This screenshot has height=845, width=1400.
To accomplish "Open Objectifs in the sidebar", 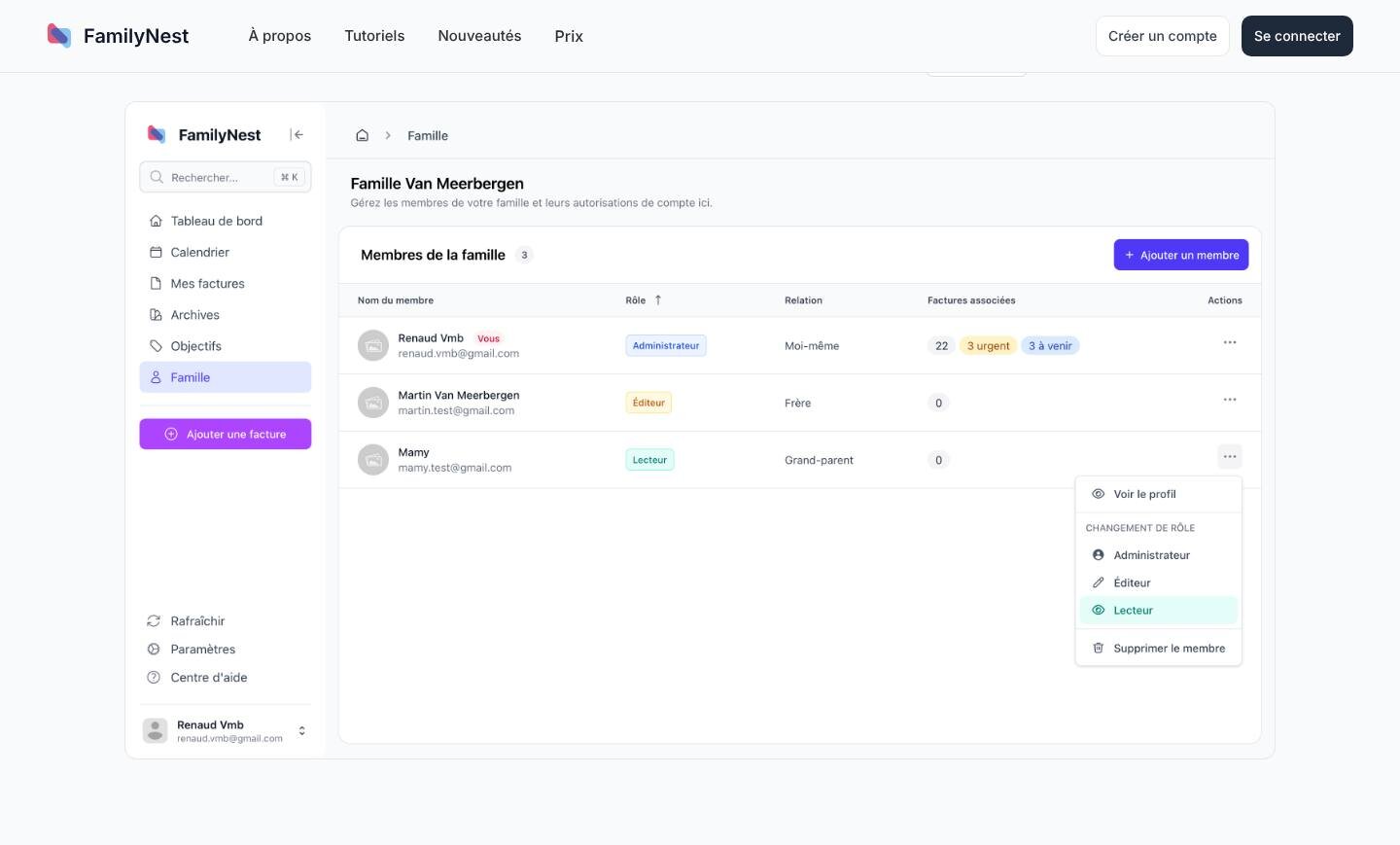I will pyautogui.click(x=226, y=346).
